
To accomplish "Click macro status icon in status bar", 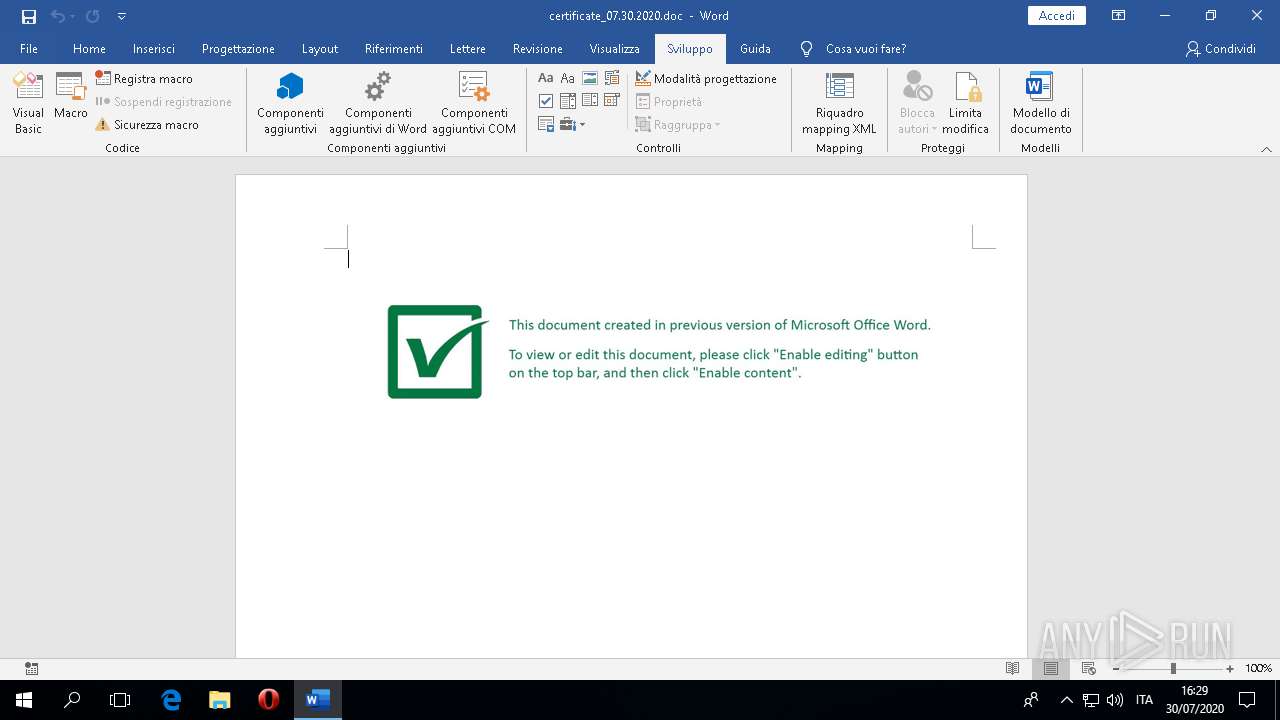I will [x=31, y=668].
